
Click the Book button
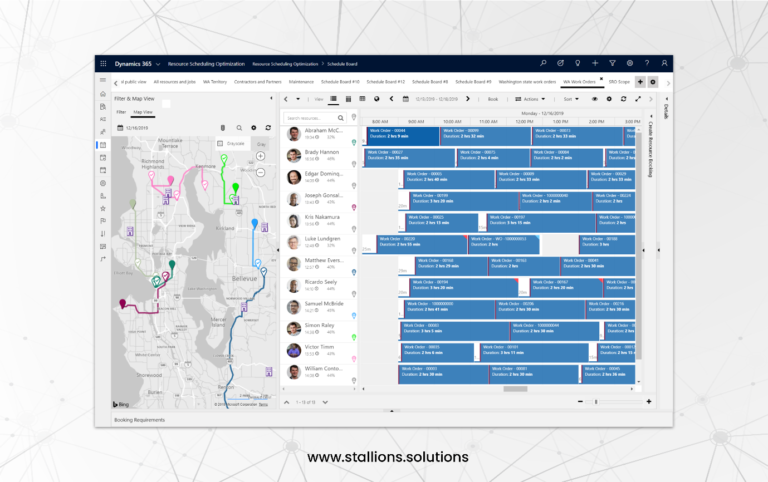(493, 99)
